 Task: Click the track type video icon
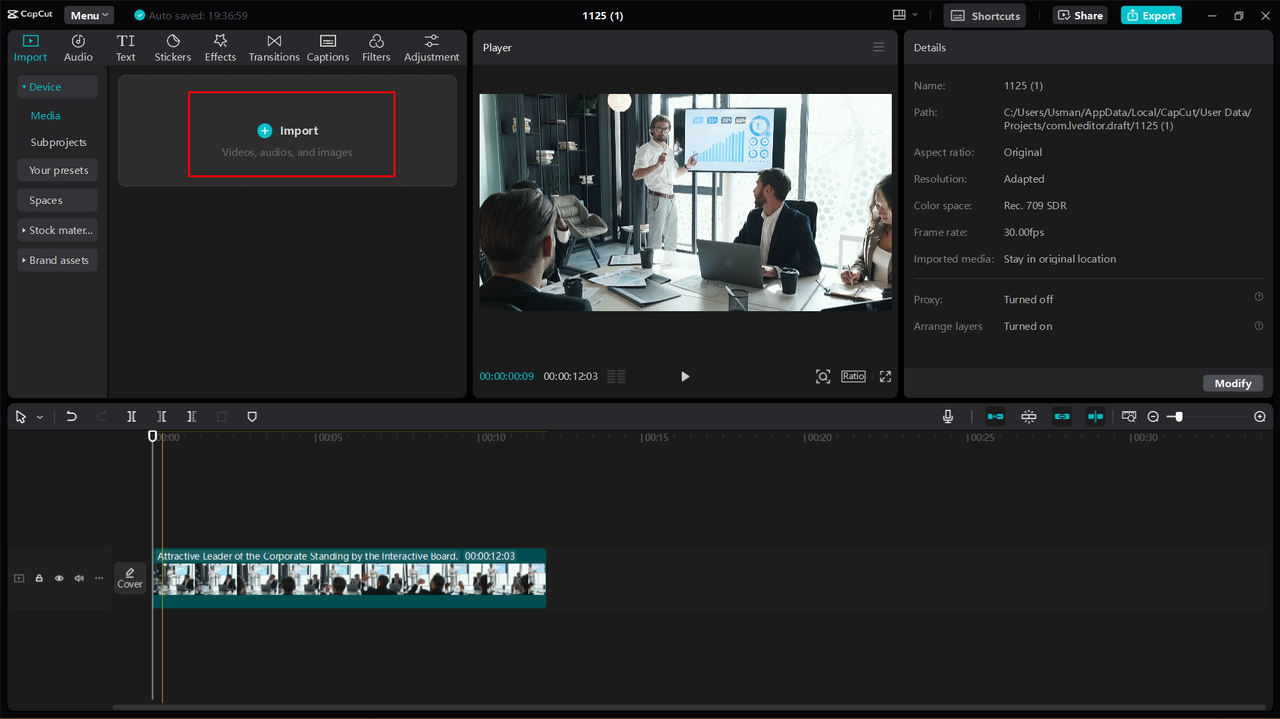19,578
